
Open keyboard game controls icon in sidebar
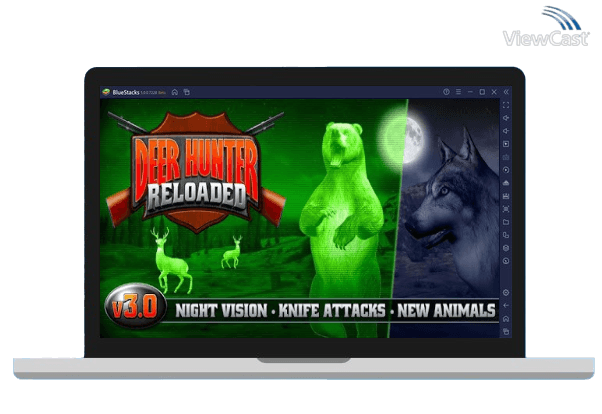506,157
